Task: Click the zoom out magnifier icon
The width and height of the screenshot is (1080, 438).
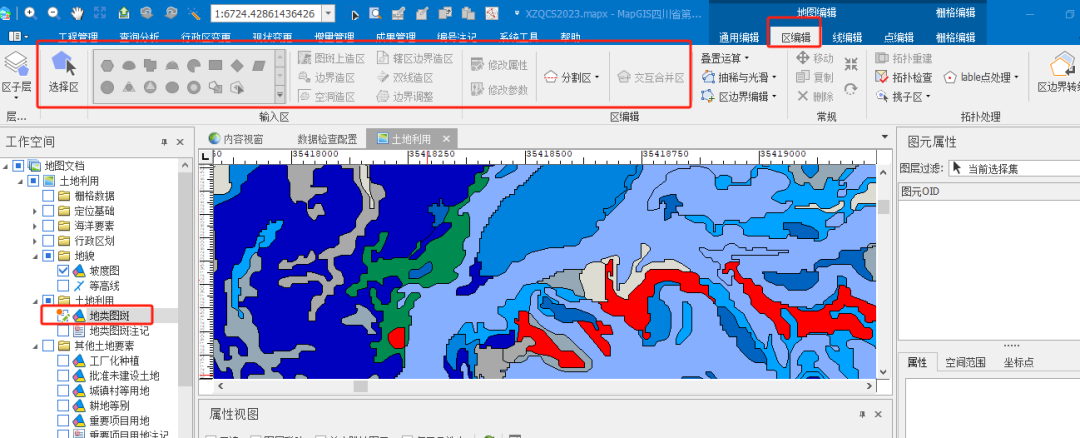Action: click(54, 13)
